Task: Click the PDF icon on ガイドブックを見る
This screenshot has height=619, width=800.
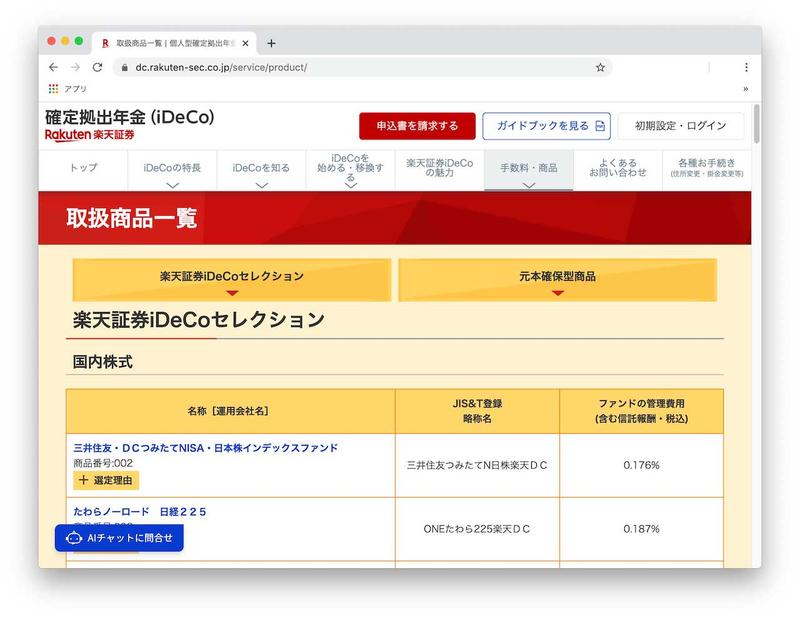Action: point(601,126)
